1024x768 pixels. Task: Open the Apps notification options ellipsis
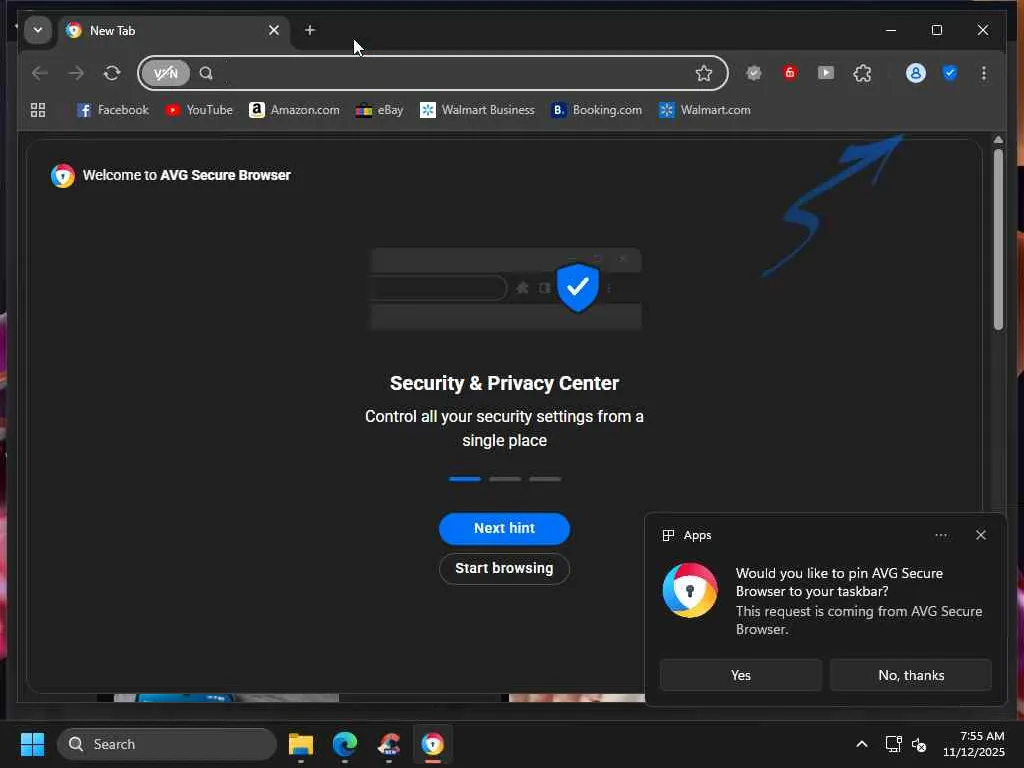tap(941, 535)
